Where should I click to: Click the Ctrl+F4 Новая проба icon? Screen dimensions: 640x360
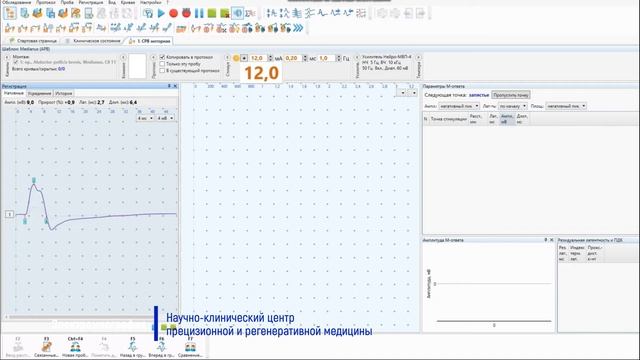[x=75, y=347]
